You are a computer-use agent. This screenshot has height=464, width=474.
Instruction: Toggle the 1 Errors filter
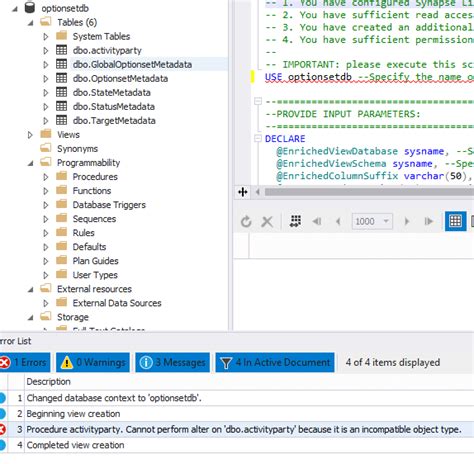[24, 362]
